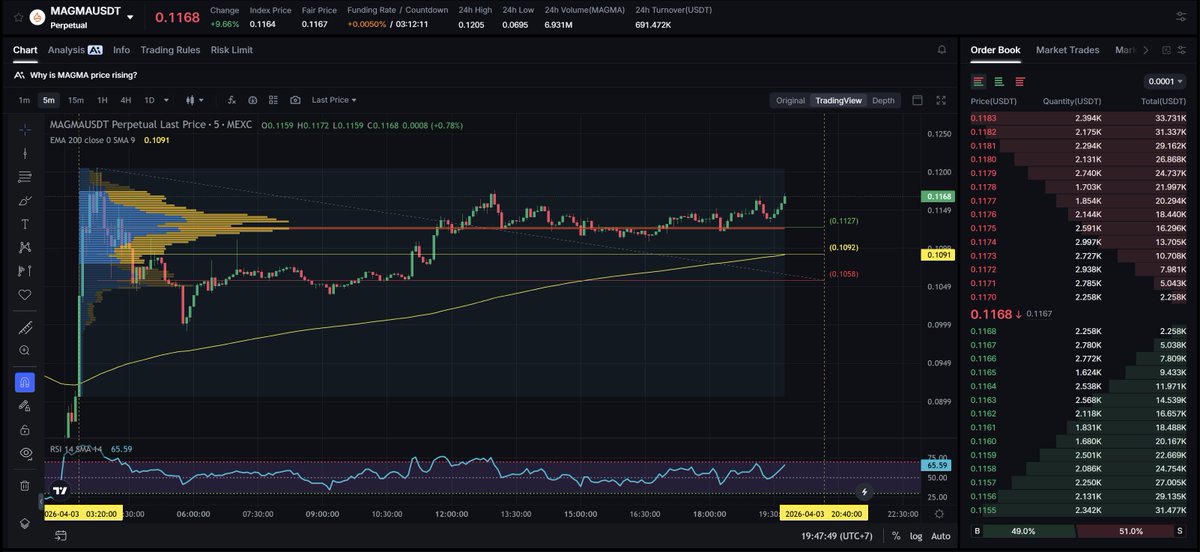This screenshot has width=1200, height=552.
Task: Select the 5m timeframe
Action: (49, 100)
